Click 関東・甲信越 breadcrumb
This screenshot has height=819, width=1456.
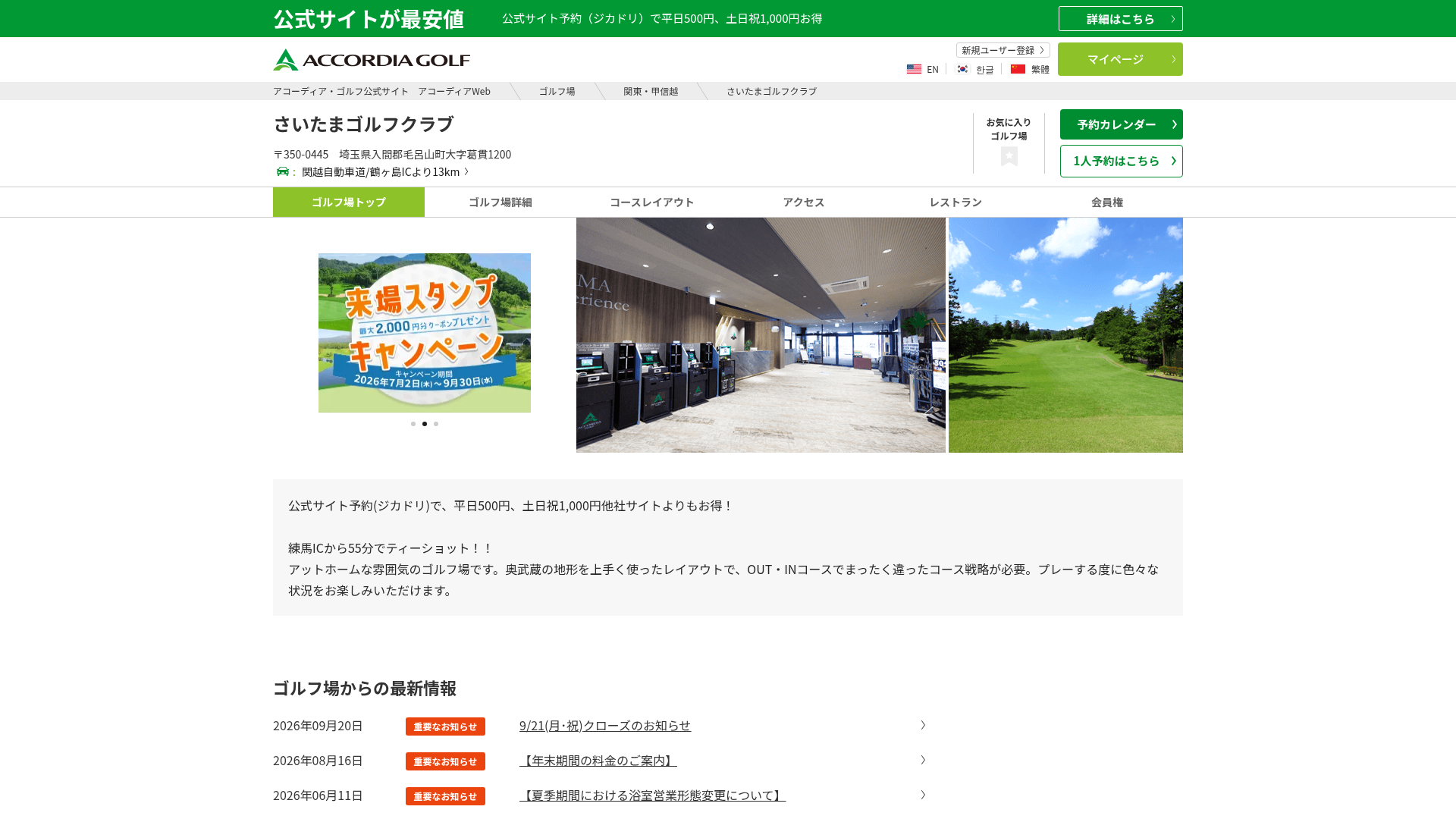(x=651, y=91)
